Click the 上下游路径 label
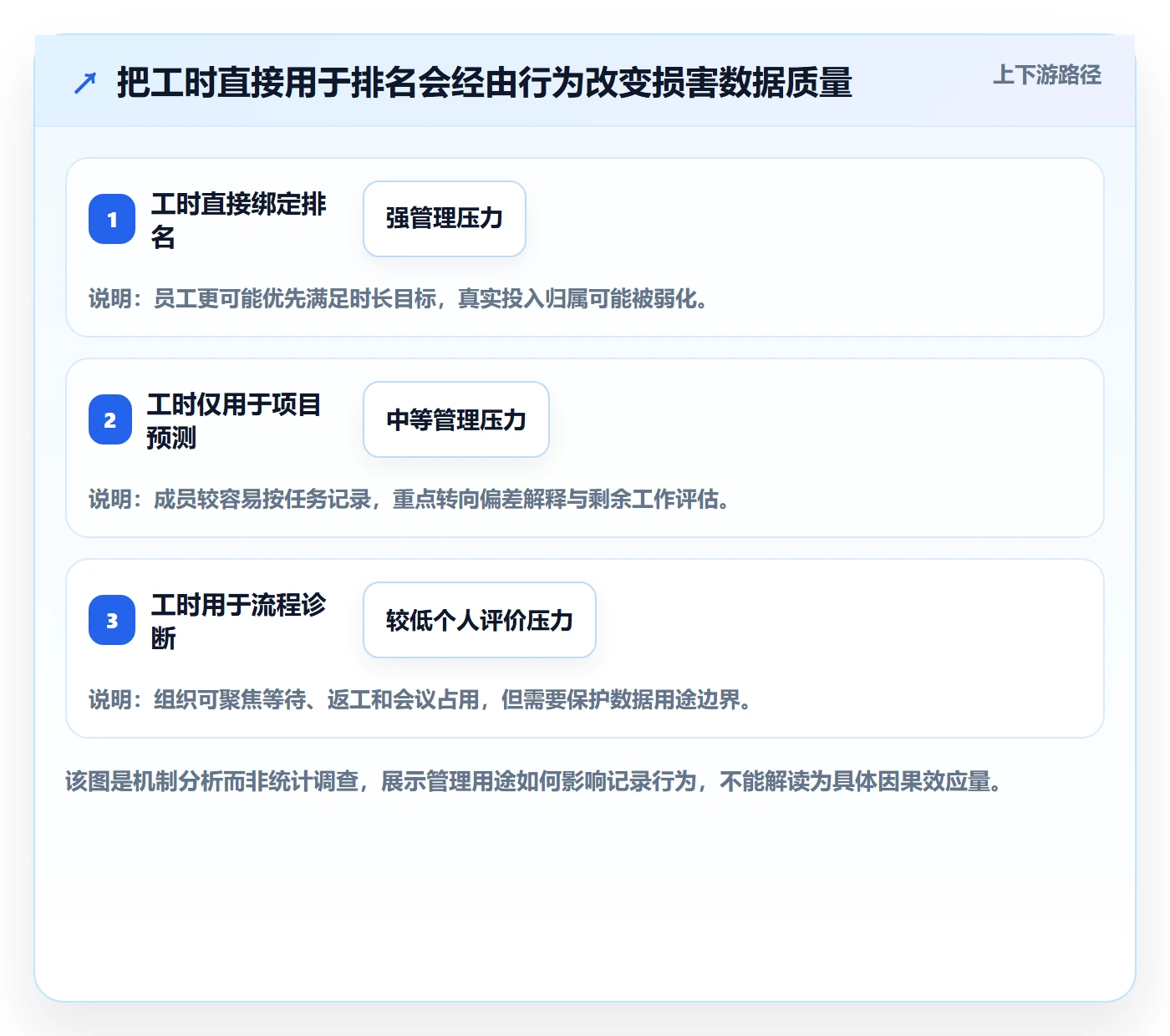The width and height of the screenshot is (1170, 1036). tap(1047, 75)
